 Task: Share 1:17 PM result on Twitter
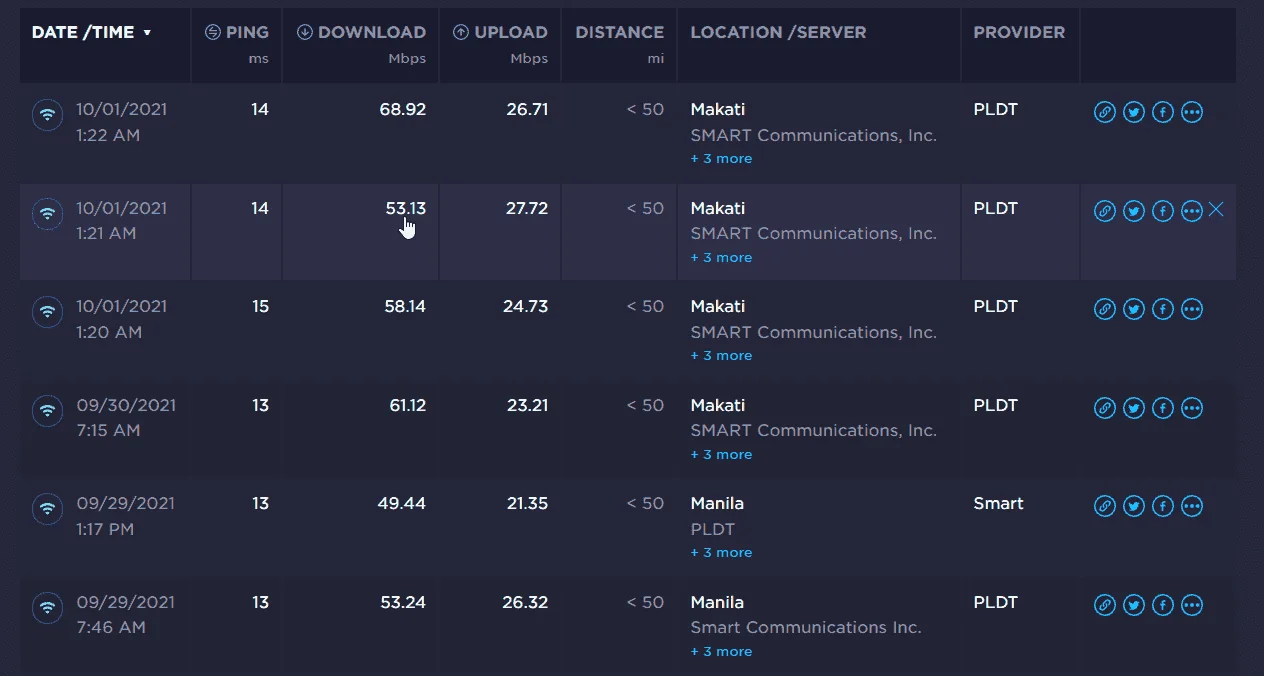[1133, 506]
